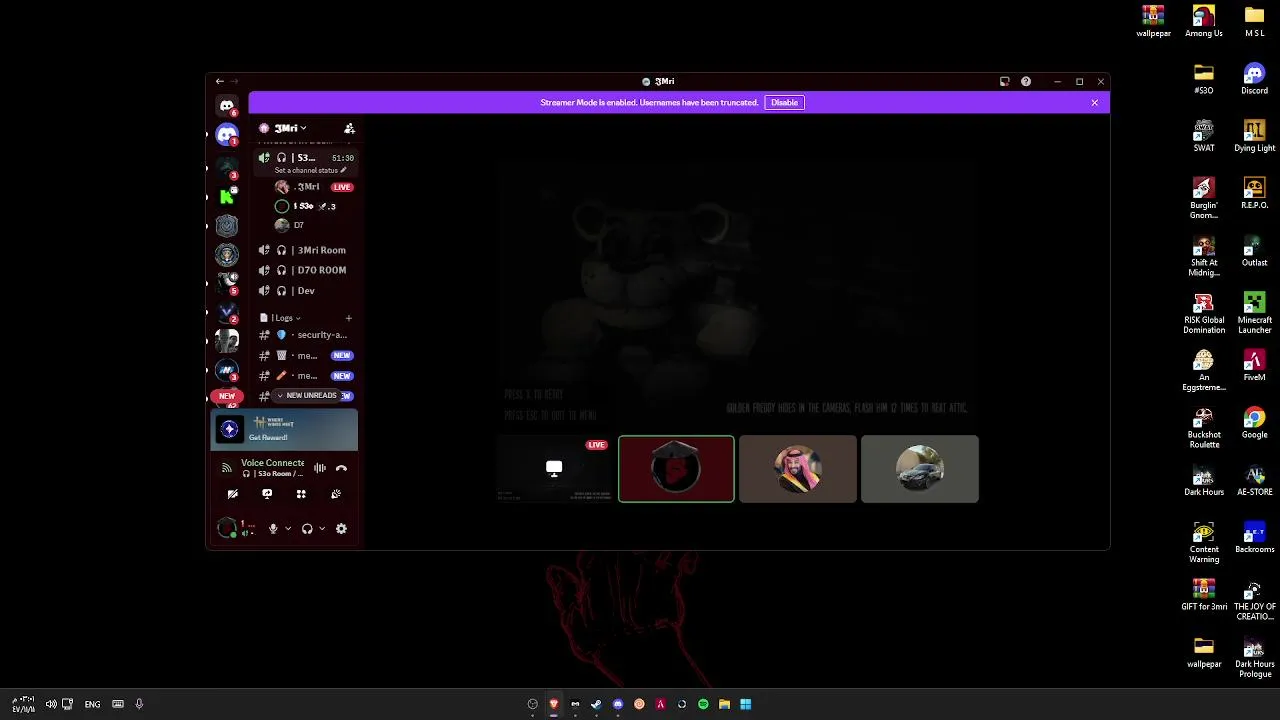Open the green Kick server icon
This screenshot has width=1280, height=720.
pos(227,196)
